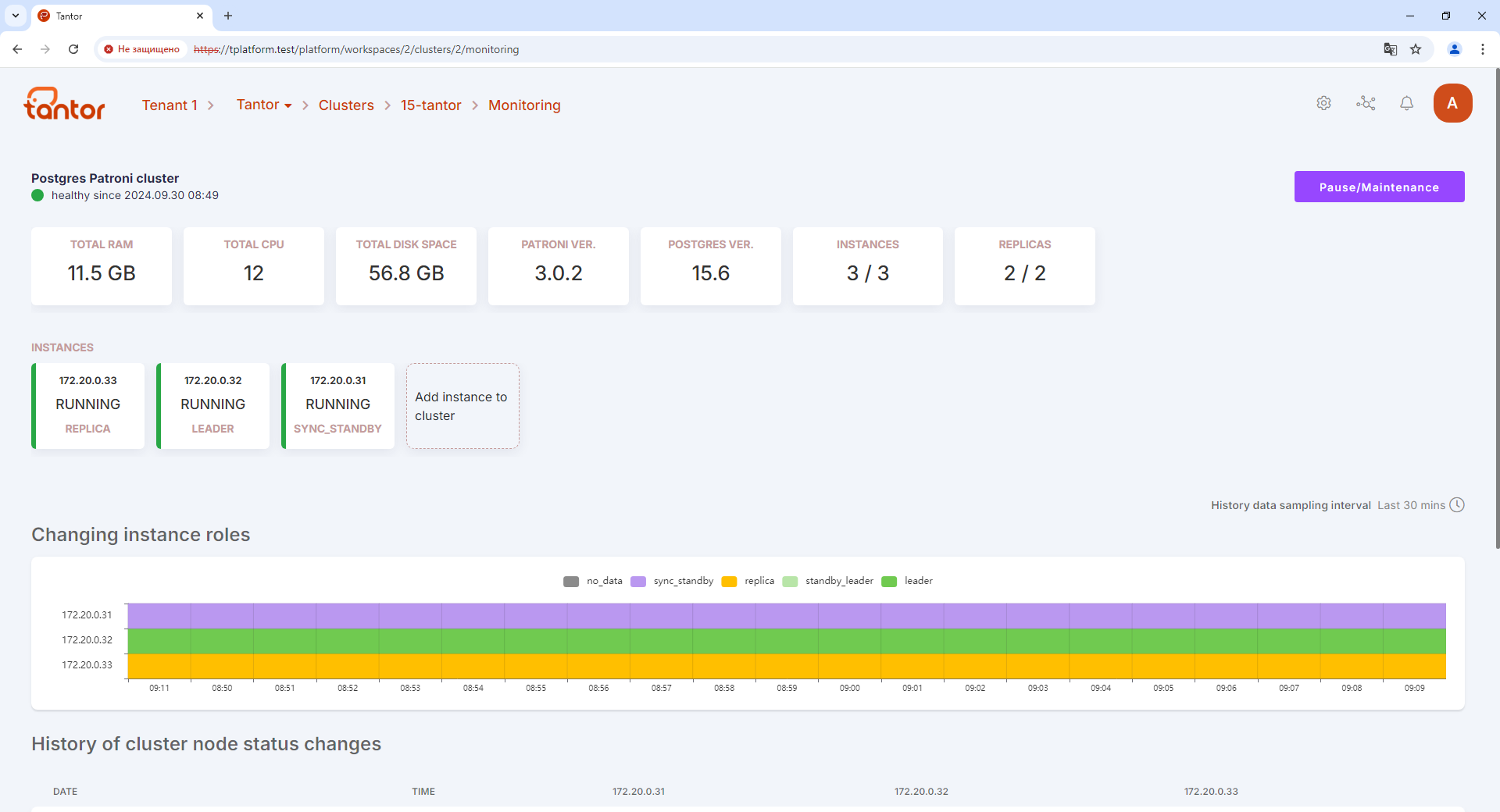The width and height of the screenshot is (1500, 812).
Task: Click the 172.20.0.32 table column header
Action: pos(921,792)
